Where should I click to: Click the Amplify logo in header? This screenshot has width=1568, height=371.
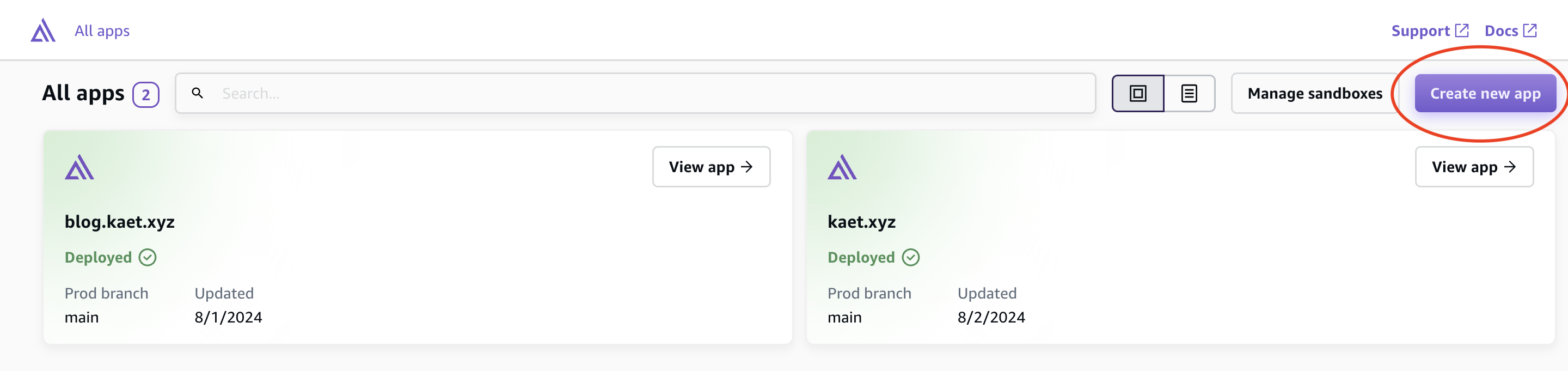(43, 31)
